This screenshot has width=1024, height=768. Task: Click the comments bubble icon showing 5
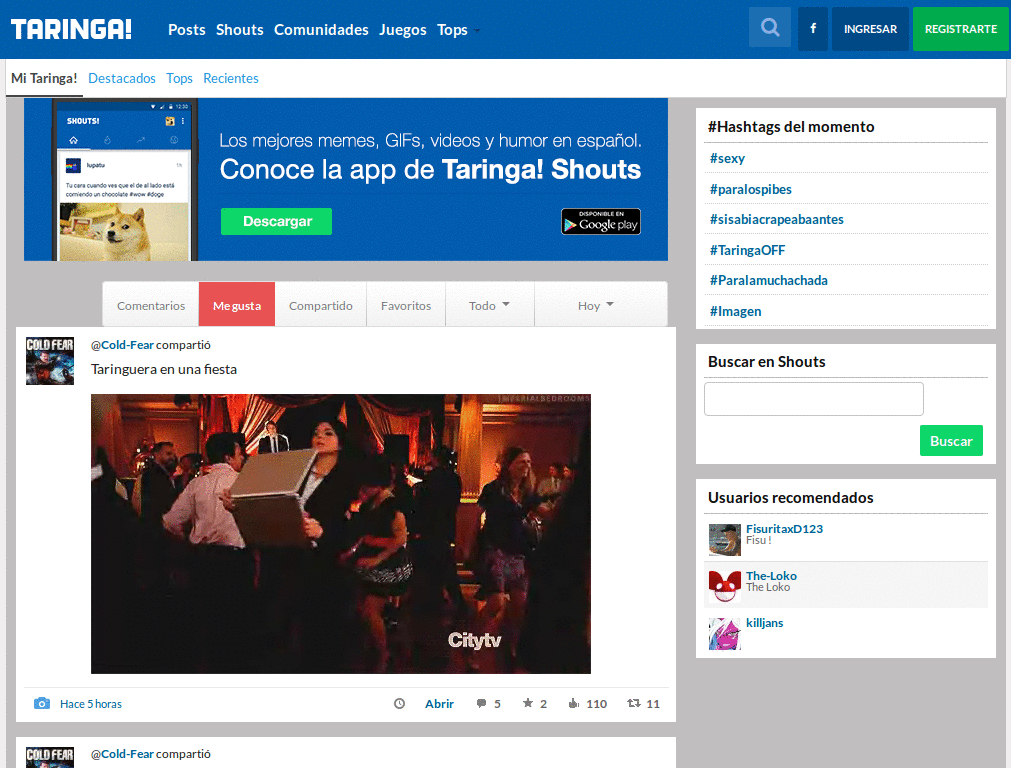pos(481,703)
